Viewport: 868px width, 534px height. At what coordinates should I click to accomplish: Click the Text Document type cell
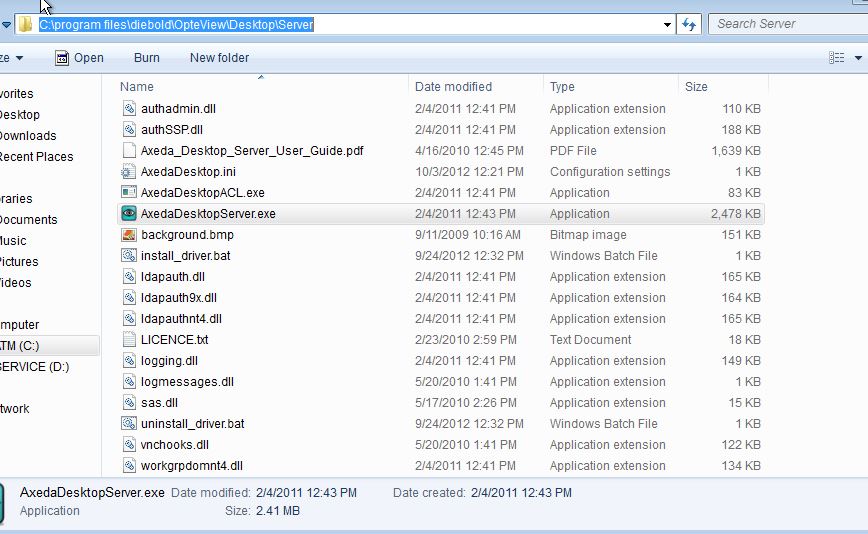(590, 340)
